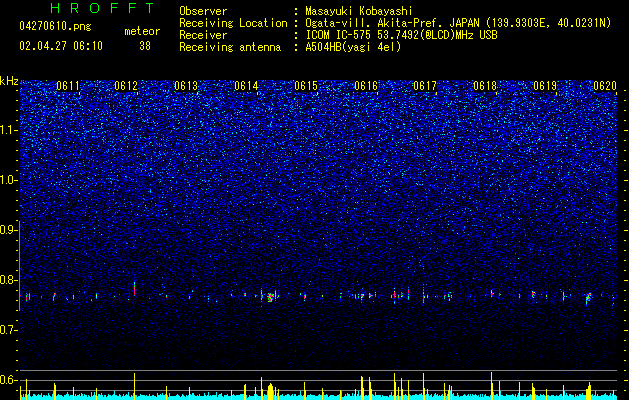
Task: Click the 0616 time marker
Action: [x=366, y=86]
